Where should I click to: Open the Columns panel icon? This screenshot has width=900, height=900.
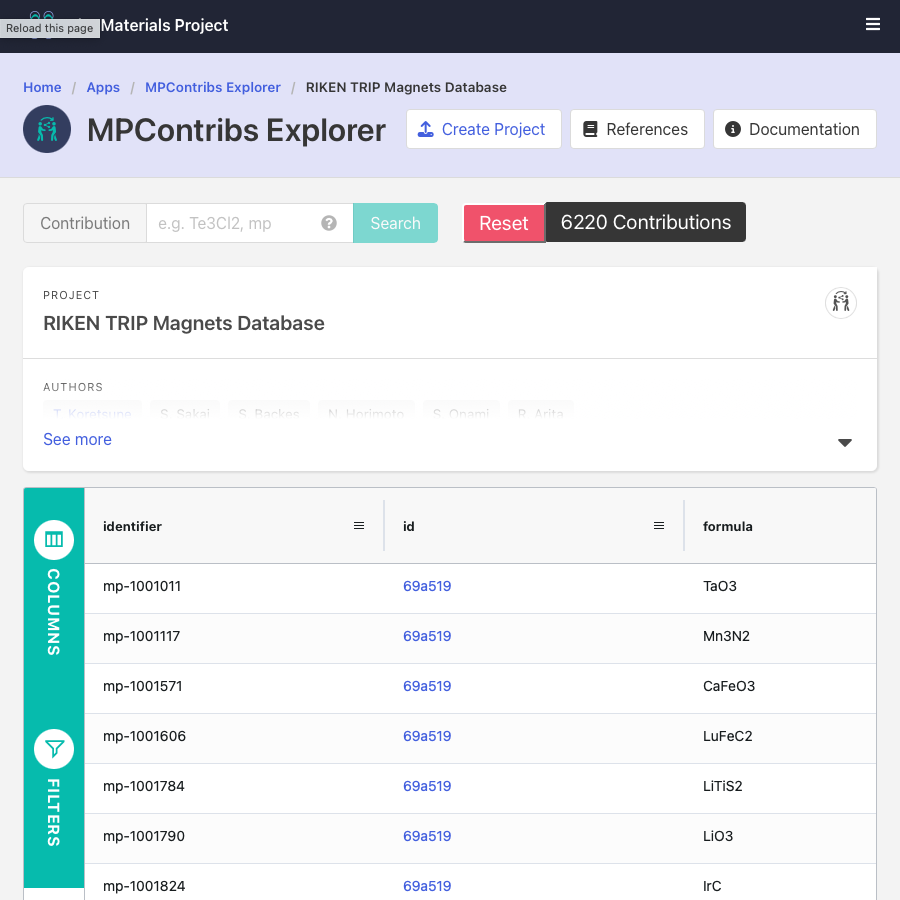tap(54, 540)
